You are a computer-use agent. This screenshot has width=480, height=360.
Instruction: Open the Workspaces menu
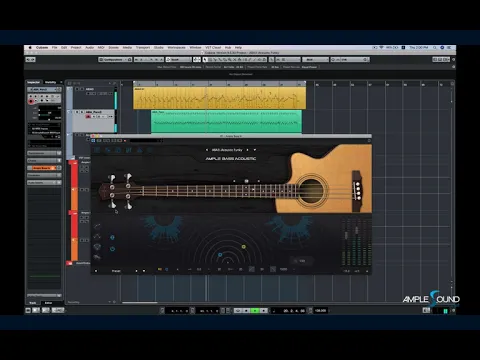176,48
